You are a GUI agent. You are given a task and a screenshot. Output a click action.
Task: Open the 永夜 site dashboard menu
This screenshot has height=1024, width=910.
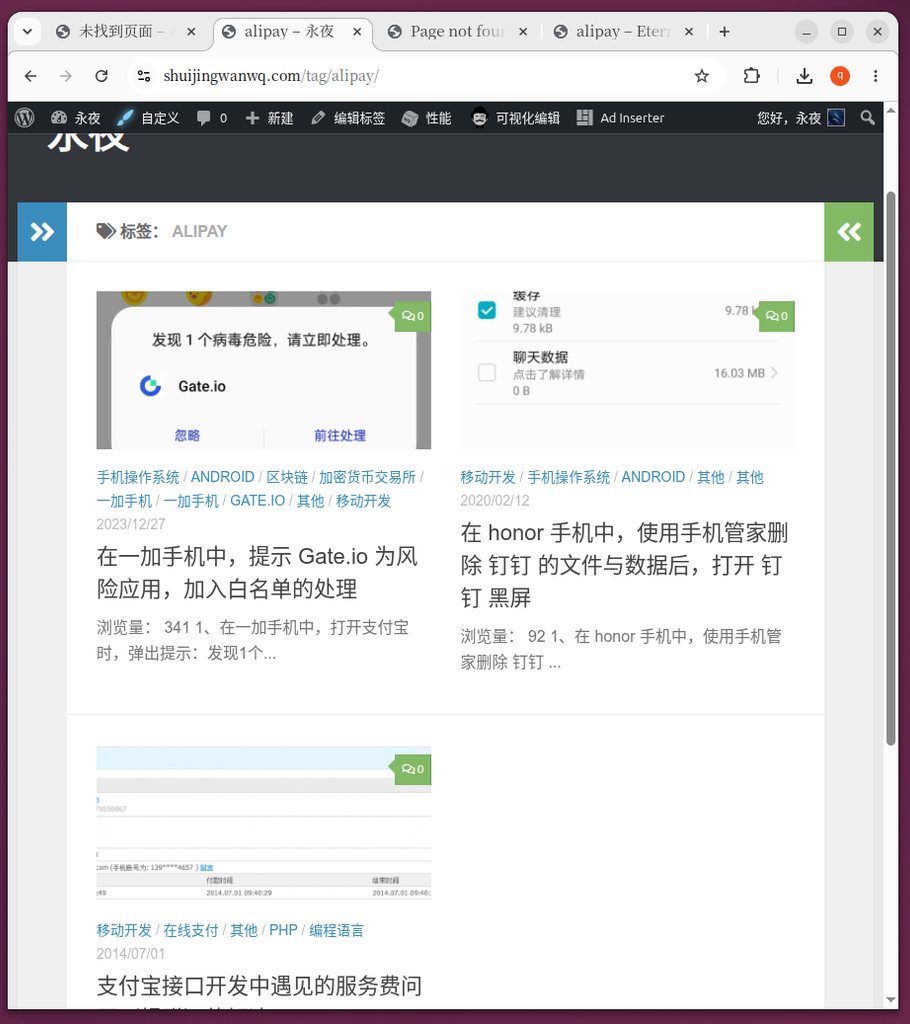click(75, 118)
